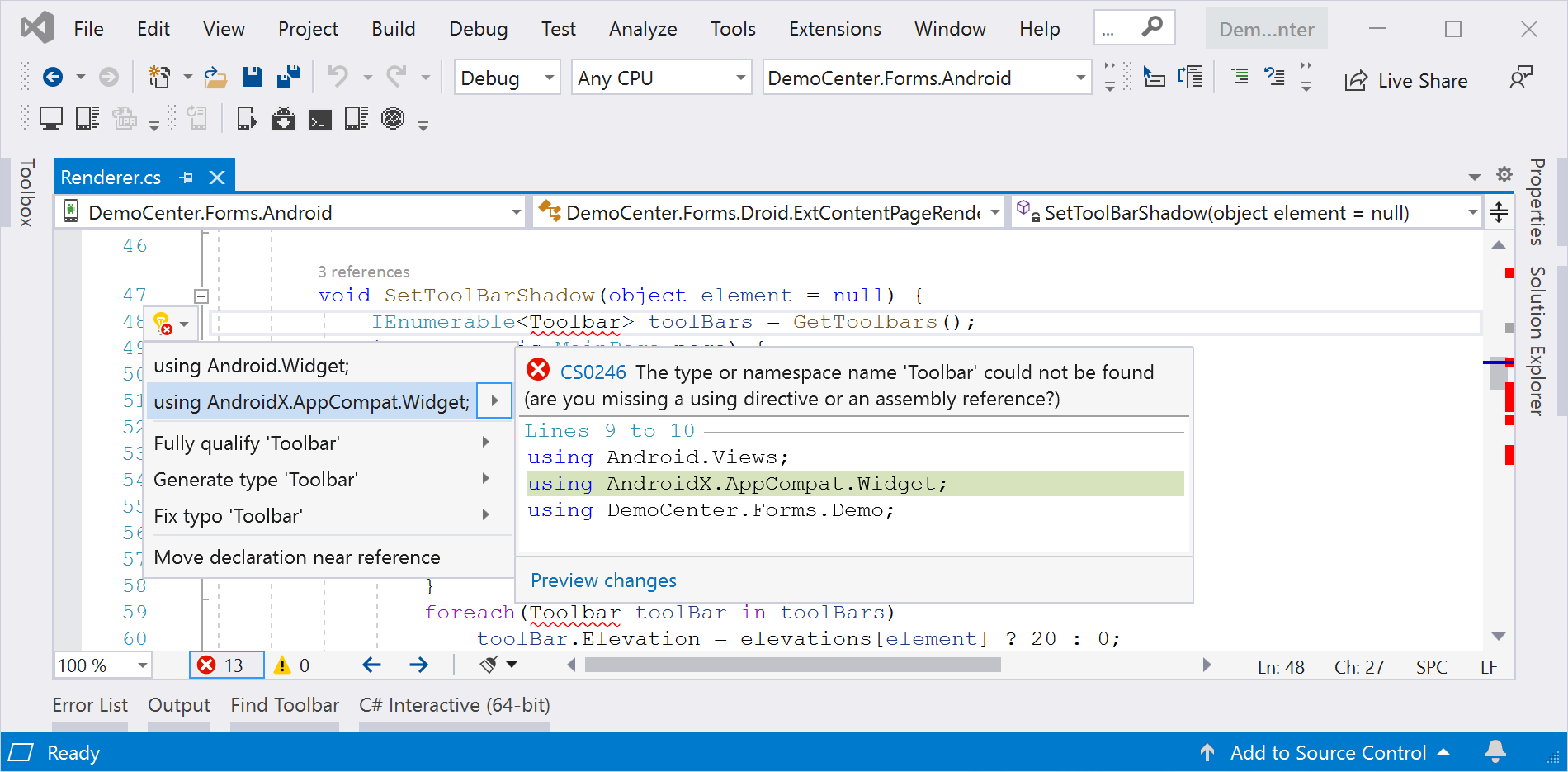Click the CS0246 error code link
The height and width of the screenshot is (772, 1568).
click(593, 372)
